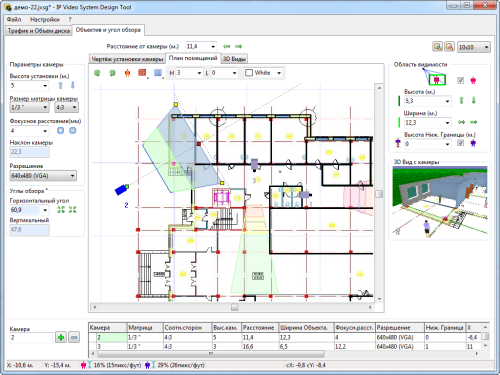This screenshot has height=375, width=500.
Task: Click the zoom in magnifier icon
Action: [437, 47]
